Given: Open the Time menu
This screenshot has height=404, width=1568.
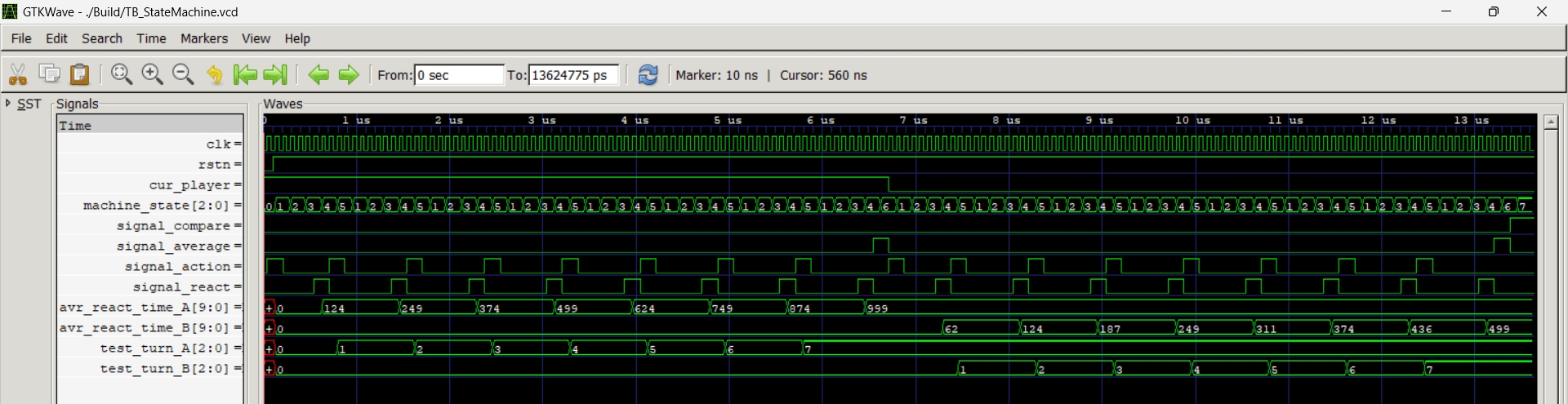Looking at the screenshot, I should coord(151,38).
